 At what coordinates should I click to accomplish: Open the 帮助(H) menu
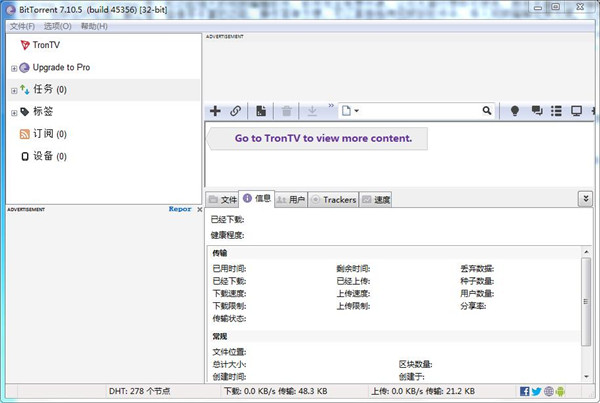click(x=94, y=26)
